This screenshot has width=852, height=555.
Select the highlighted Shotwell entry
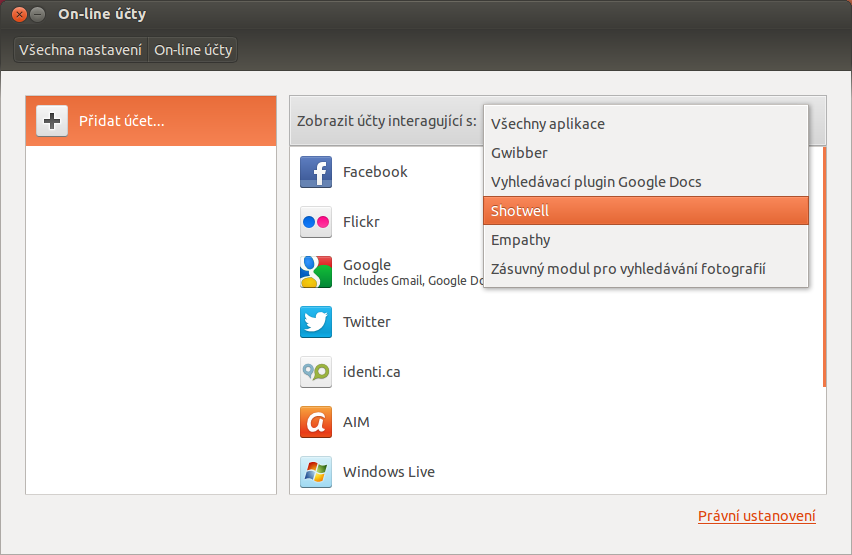click(646, 210)
